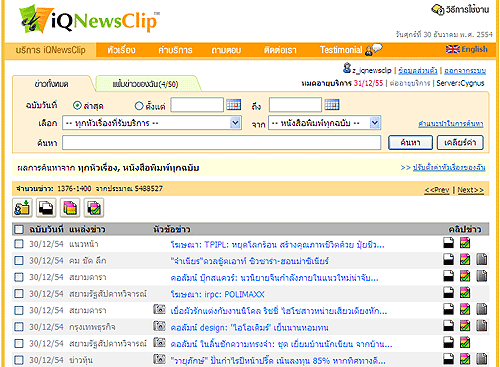
Task: Click the iQNewsClip logo
Action: click(89, 20)
